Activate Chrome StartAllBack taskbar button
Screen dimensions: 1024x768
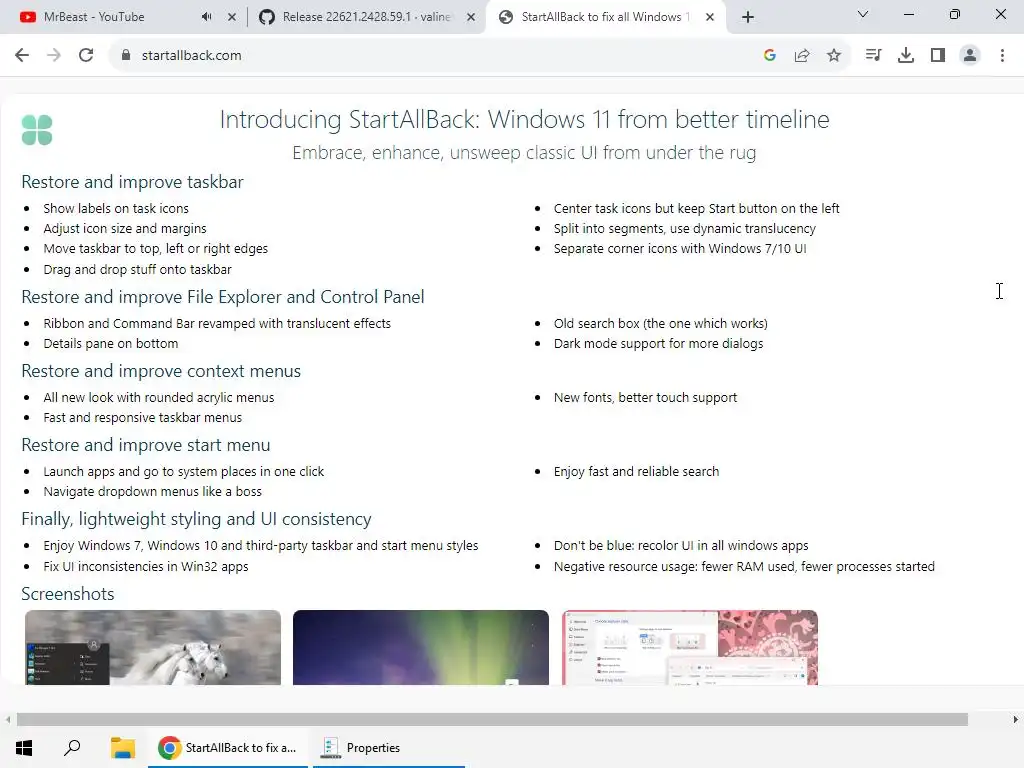click(x=227, y=748)
